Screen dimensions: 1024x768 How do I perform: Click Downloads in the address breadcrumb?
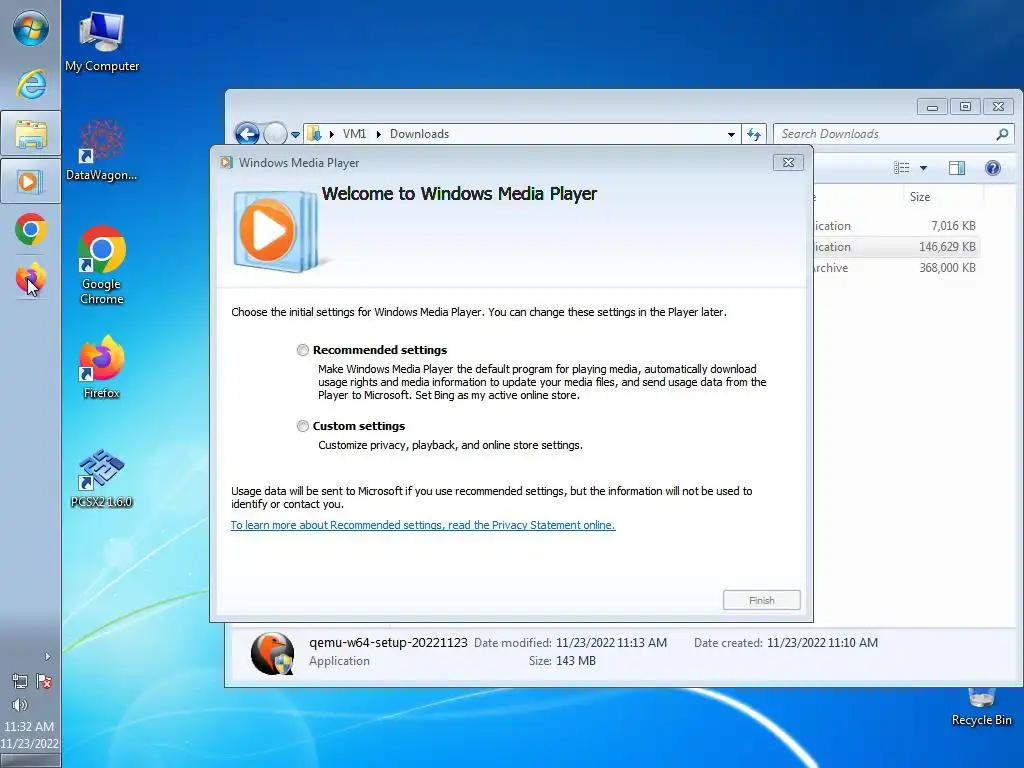(x=419, y=134)
